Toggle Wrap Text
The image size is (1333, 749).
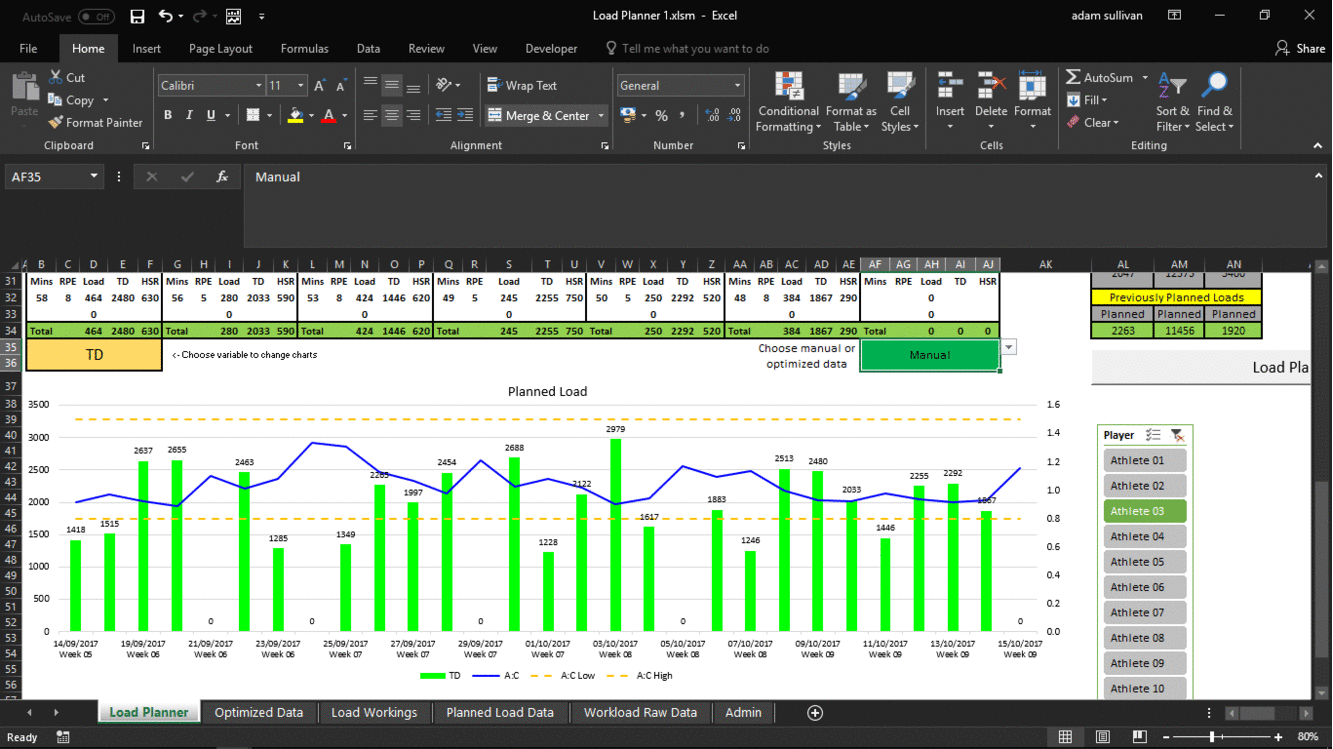coord(521,86)
